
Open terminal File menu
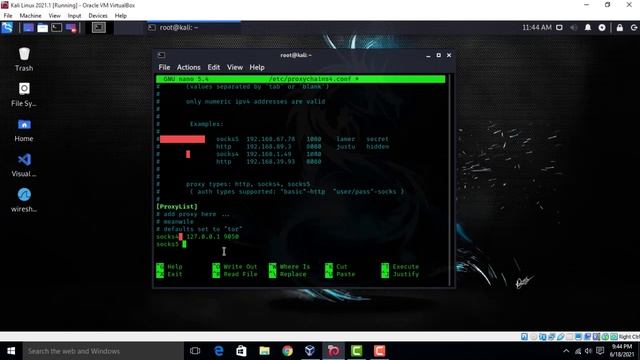(x=164, y=67)
